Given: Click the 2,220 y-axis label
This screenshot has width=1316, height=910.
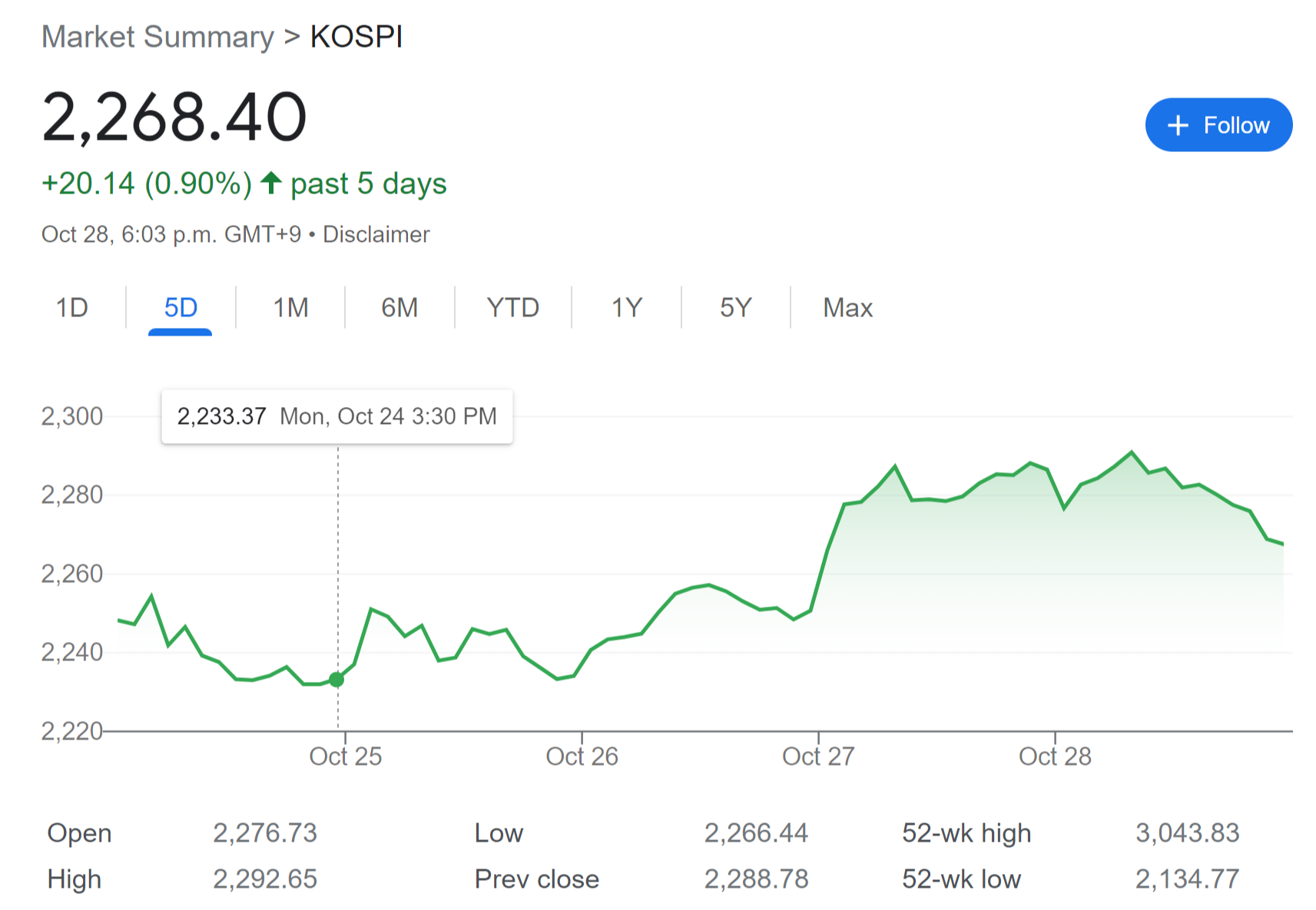Looking at the screenshot, I should click(72, 730).
